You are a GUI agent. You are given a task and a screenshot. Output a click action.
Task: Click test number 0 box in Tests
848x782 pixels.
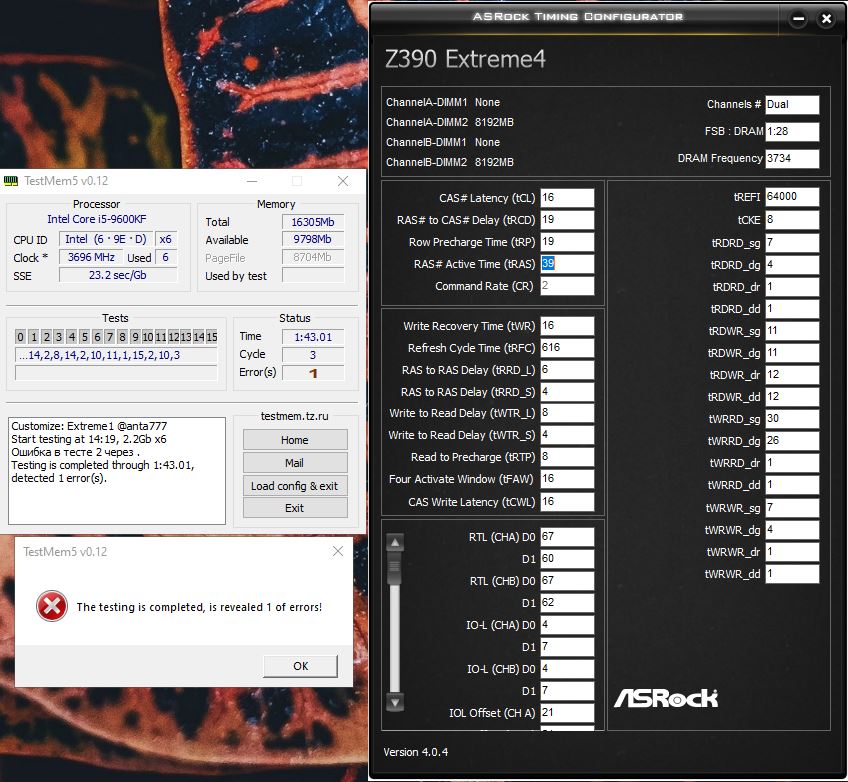[x=20, y=337]
